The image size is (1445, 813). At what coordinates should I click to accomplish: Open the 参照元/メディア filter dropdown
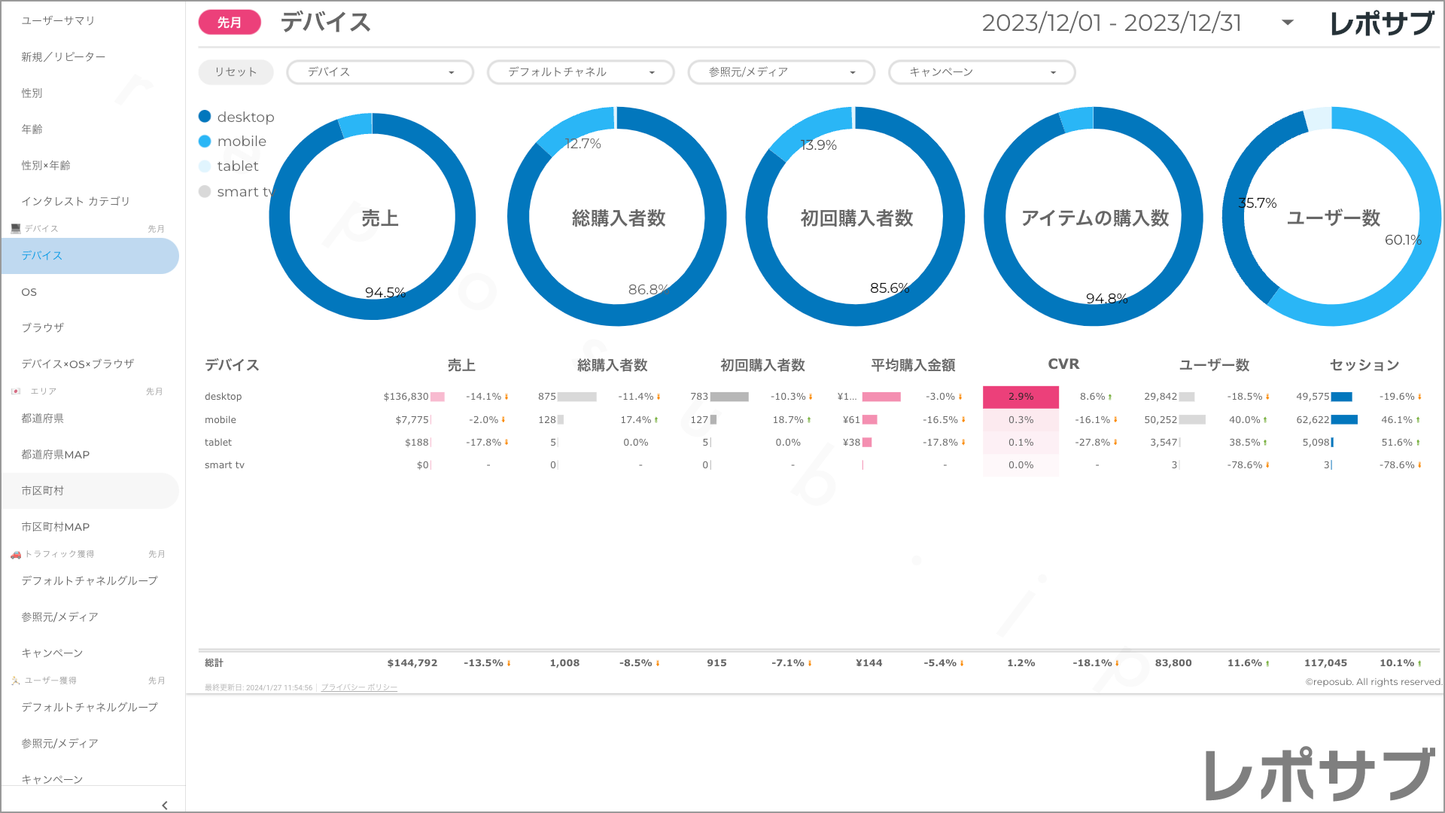781,72
